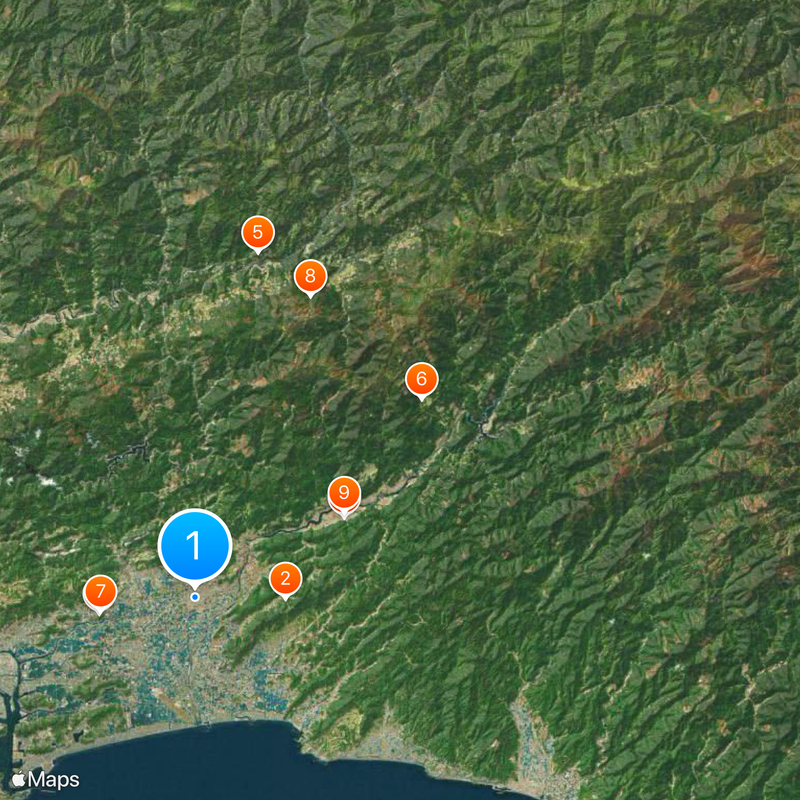Click the narrow reservoir north of pin 7

point(128,453)
